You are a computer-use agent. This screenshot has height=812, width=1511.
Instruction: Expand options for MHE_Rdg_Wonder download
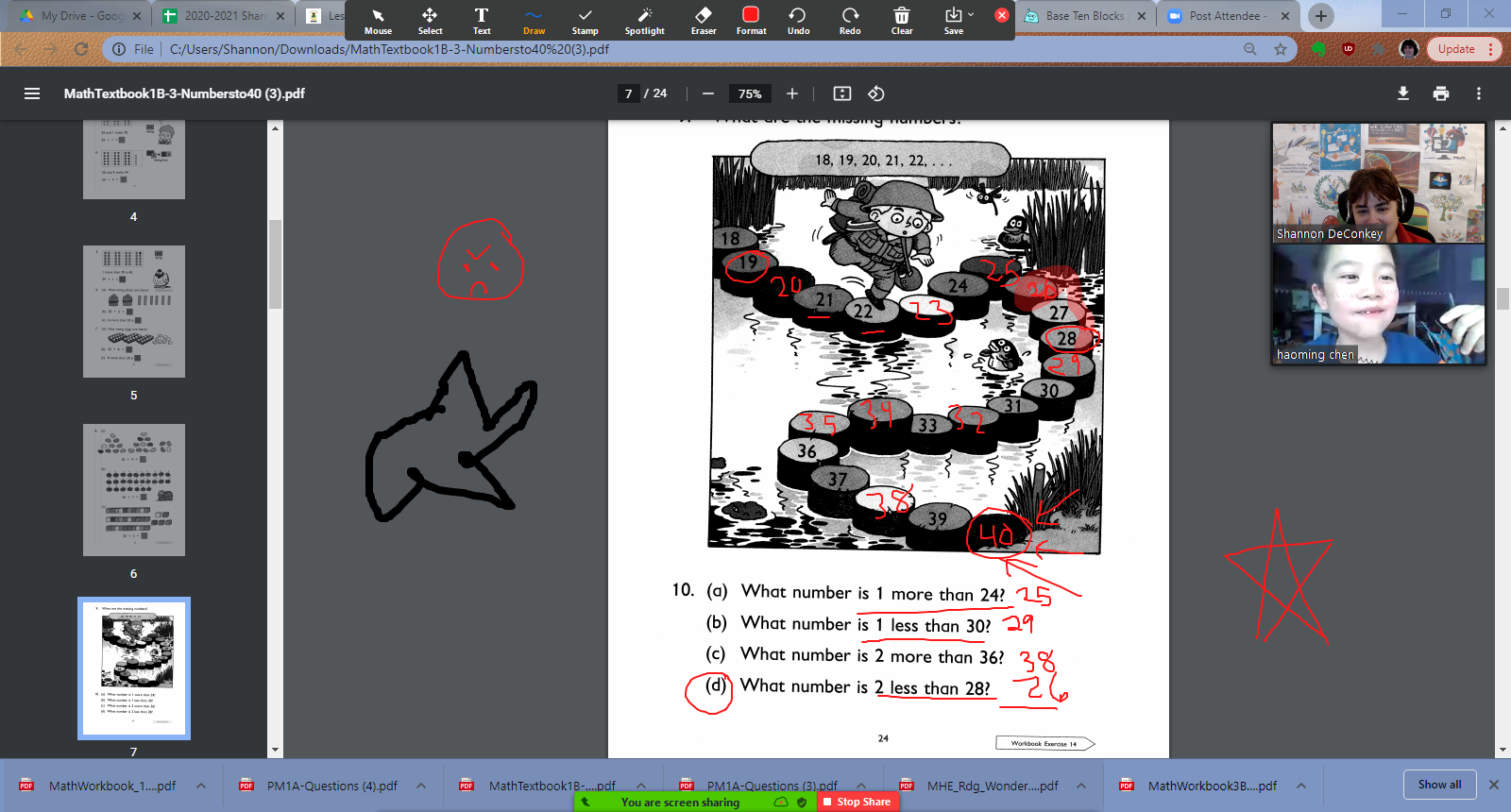(x=1081, y=786)
